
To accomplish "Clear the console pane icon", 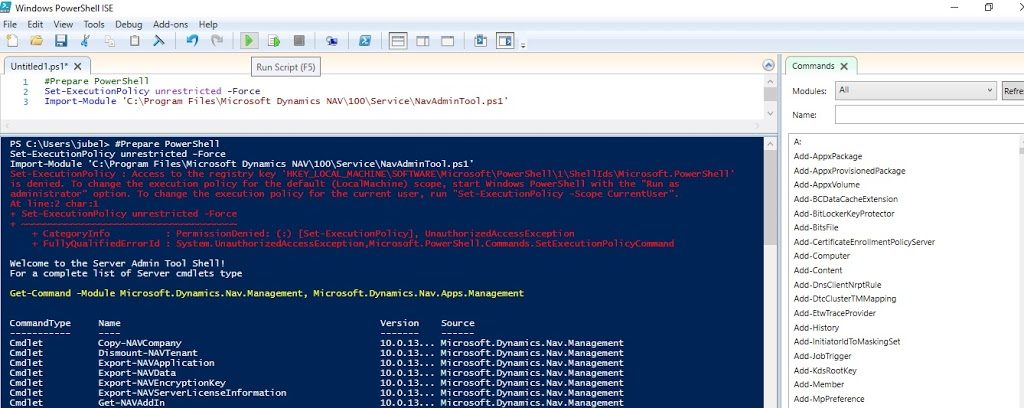I will pos(158,41).
